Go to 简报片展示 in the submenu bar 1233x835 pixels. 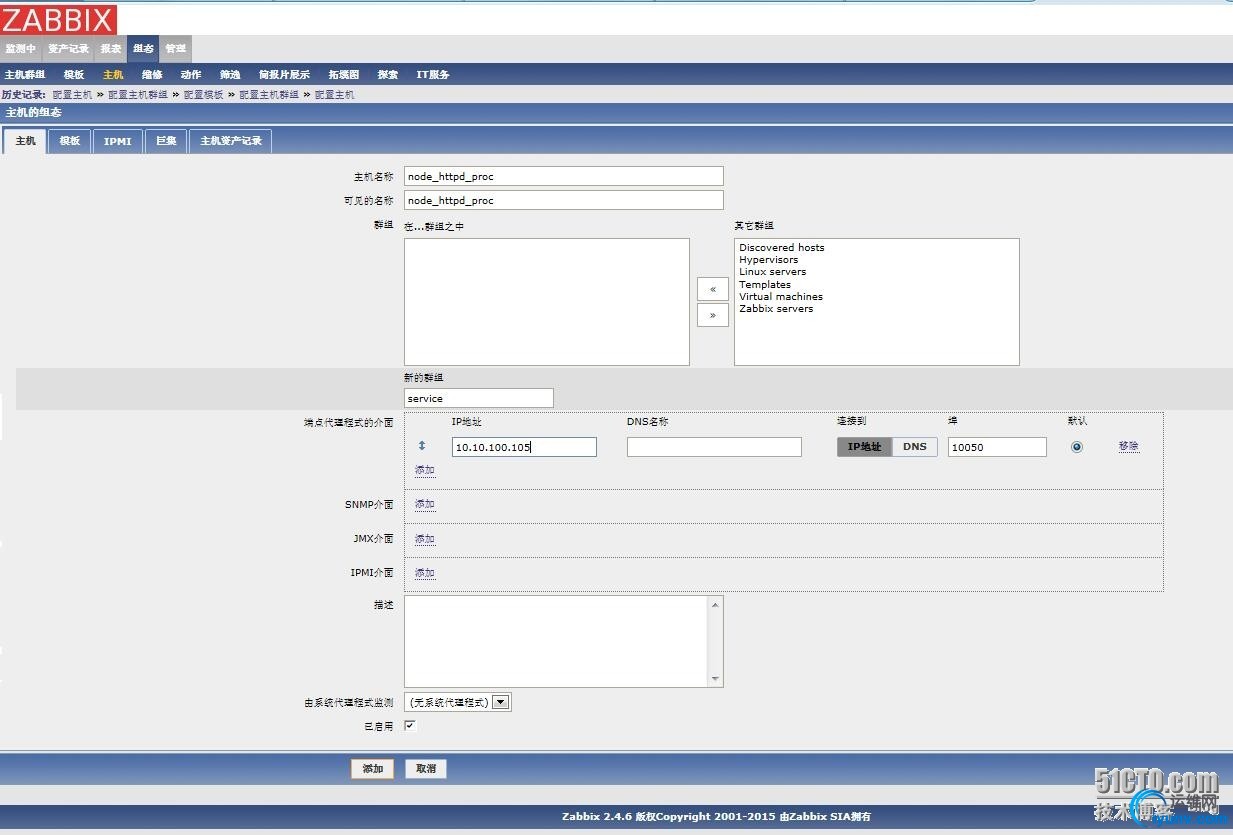pyautogui.click(x=285, y=75)
